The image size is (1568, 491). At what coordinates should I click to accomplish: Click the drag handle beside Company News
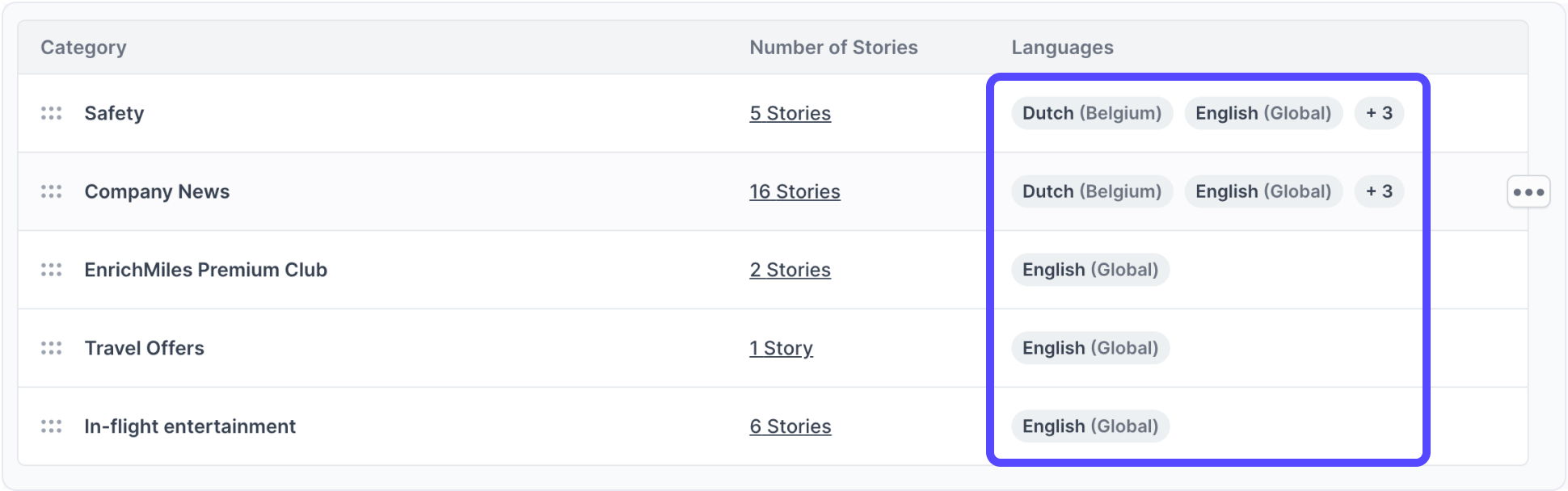pos(51,191)
